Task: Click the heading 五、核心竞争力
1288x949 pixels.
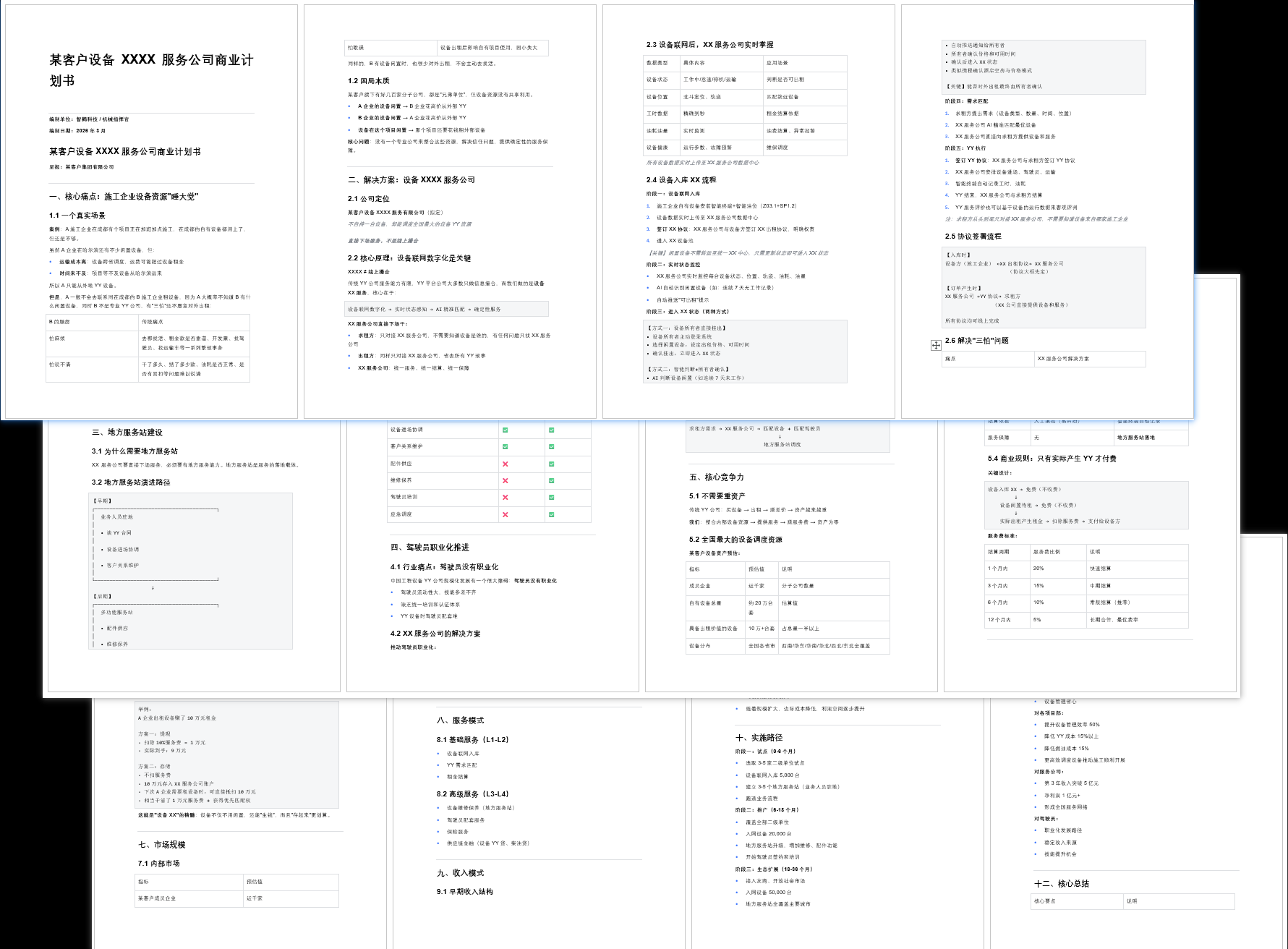Action: pos(716,477)
